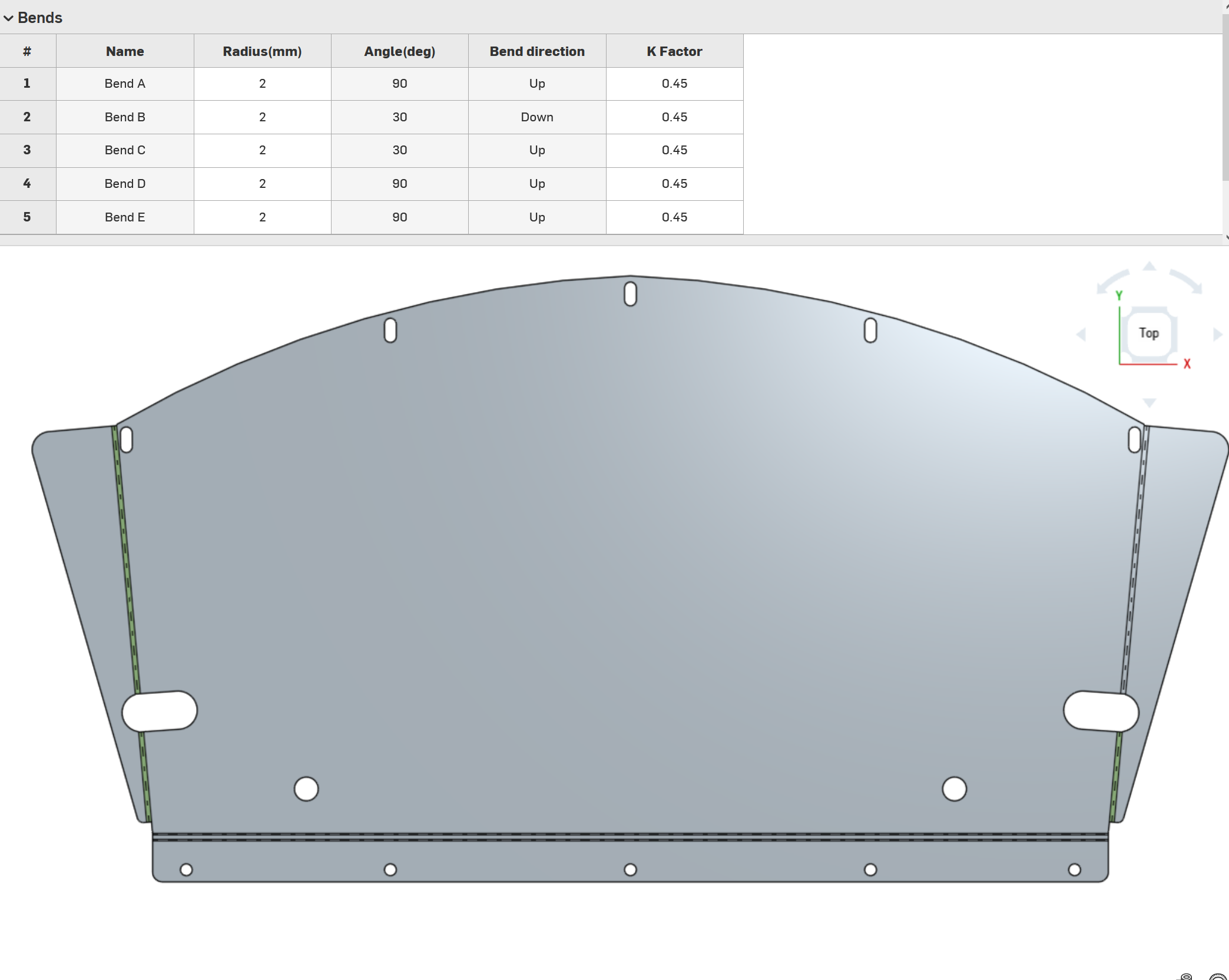Select the large left oblong cutout
The width and height of the screenshot is (1229, 980).
160,711
